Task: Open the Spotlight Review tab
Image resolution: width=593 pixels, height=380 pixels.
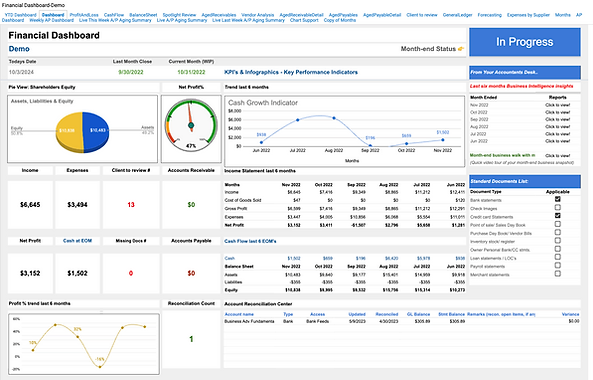Action: coord(179,15)
